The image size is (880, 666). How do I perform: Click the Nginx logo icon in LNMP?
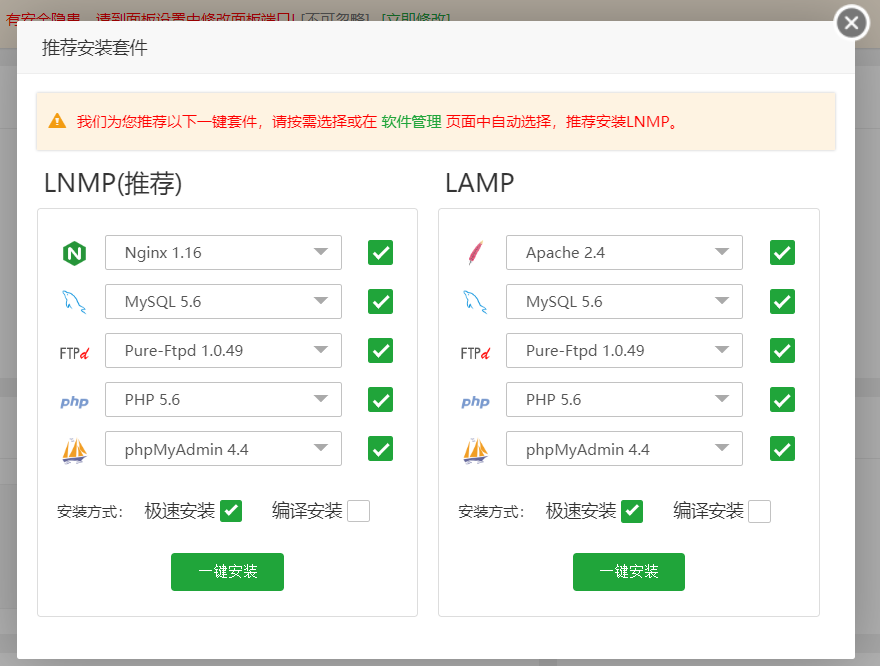point(74,253)
